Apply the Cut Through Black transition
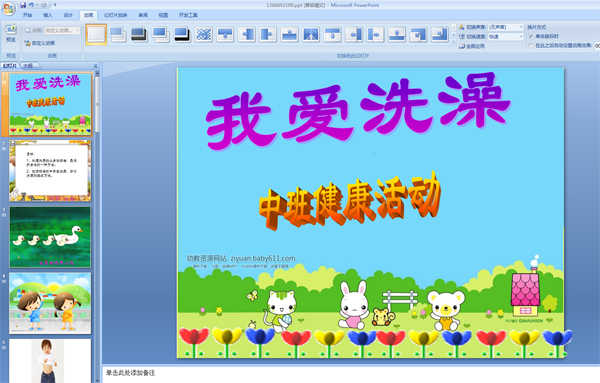 click(x=182, y=34)
